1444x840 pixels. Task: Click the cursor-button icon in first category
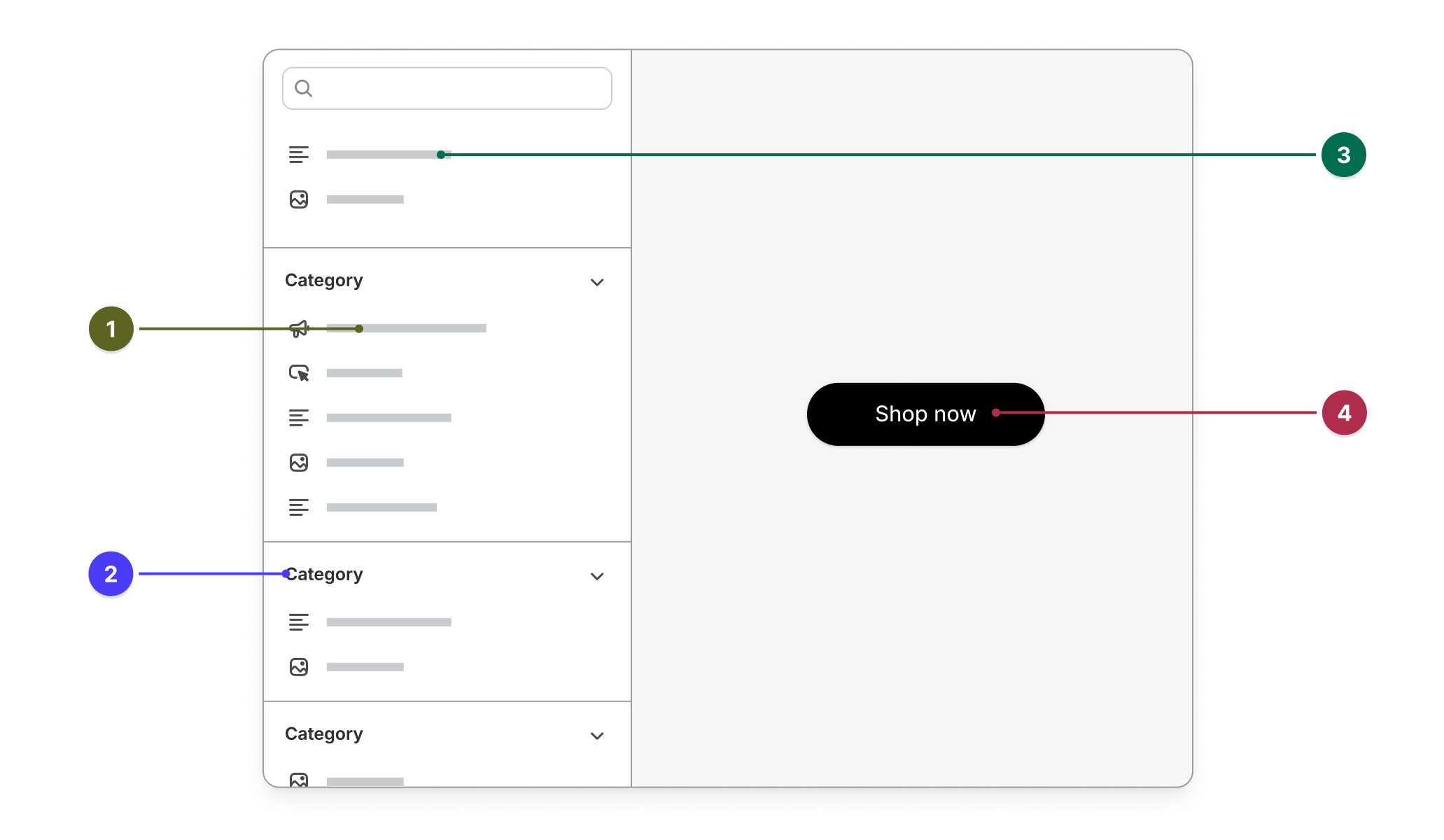tap(299, 373)
